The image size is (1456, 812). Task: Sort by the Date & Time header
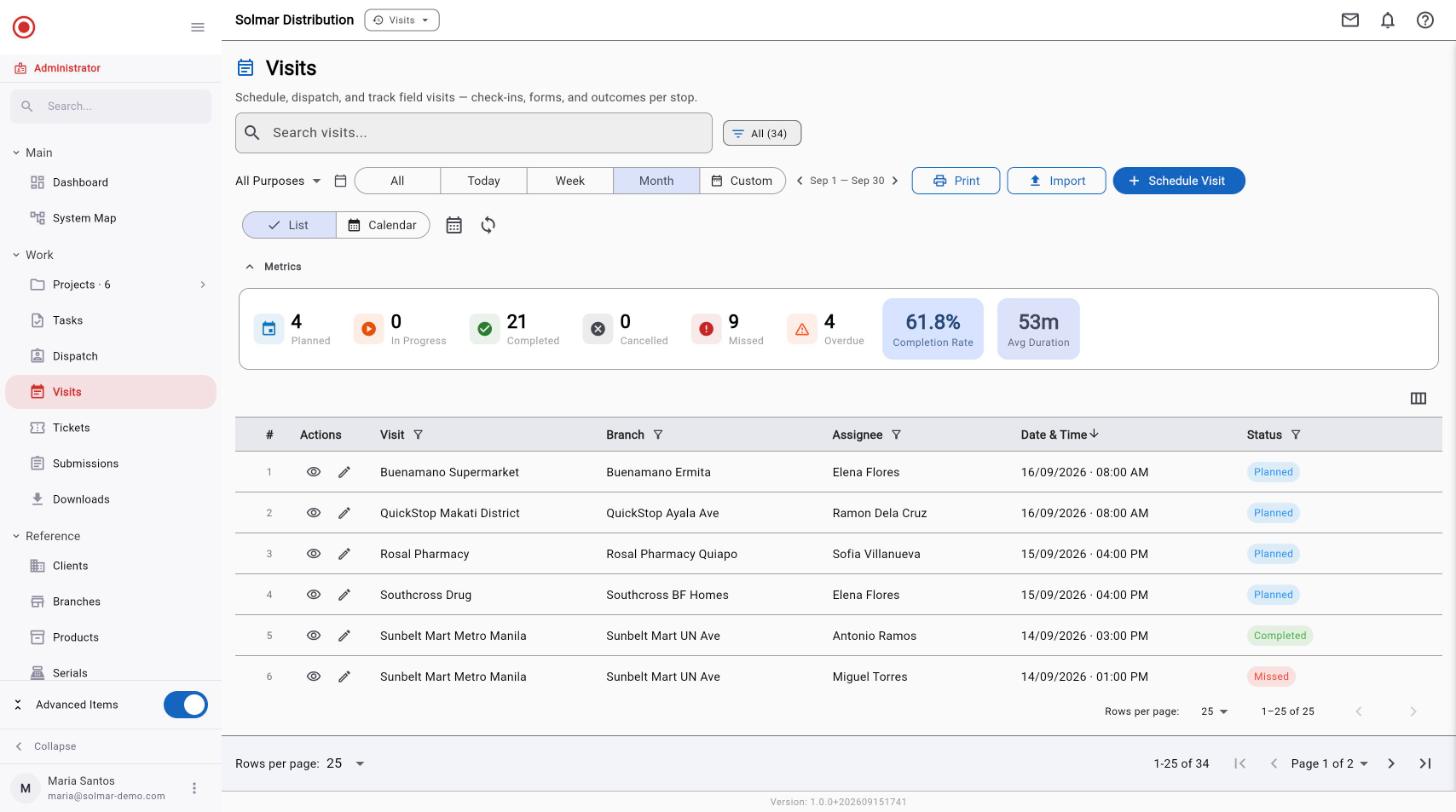(1059, 435)
